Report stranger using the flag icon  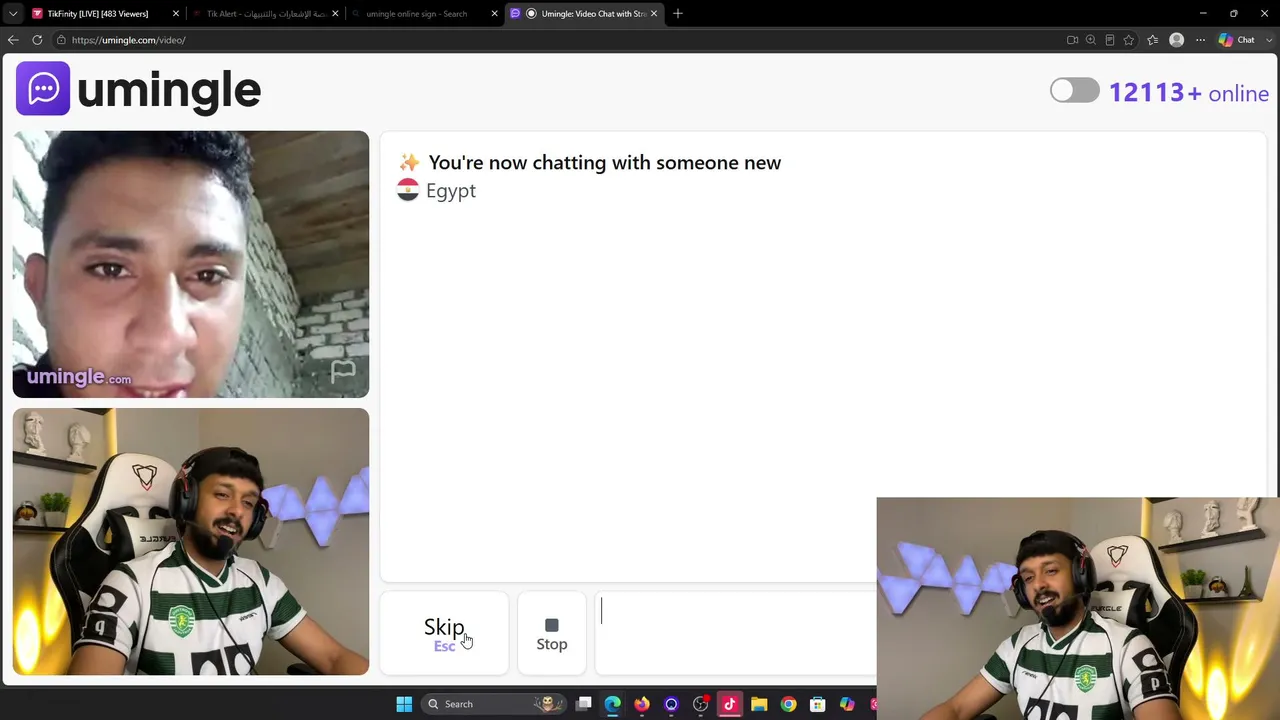pyautogui.click(x=343, y=372)
